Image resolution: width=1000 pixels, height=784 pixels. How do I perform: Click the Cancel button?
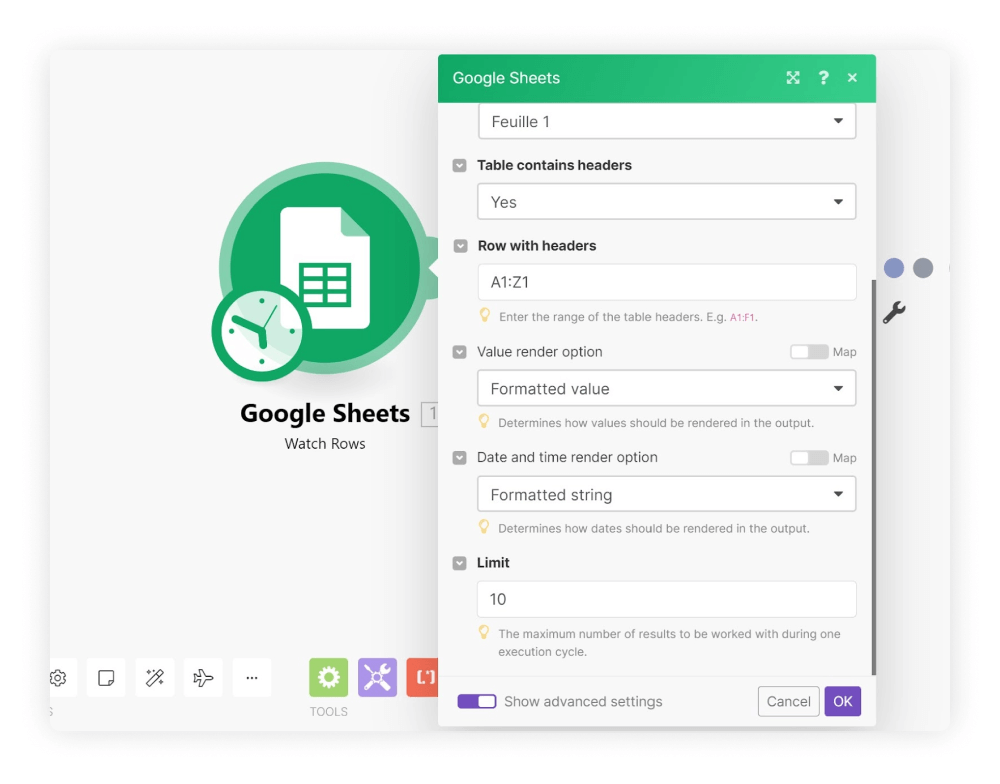tap(788, 702)
